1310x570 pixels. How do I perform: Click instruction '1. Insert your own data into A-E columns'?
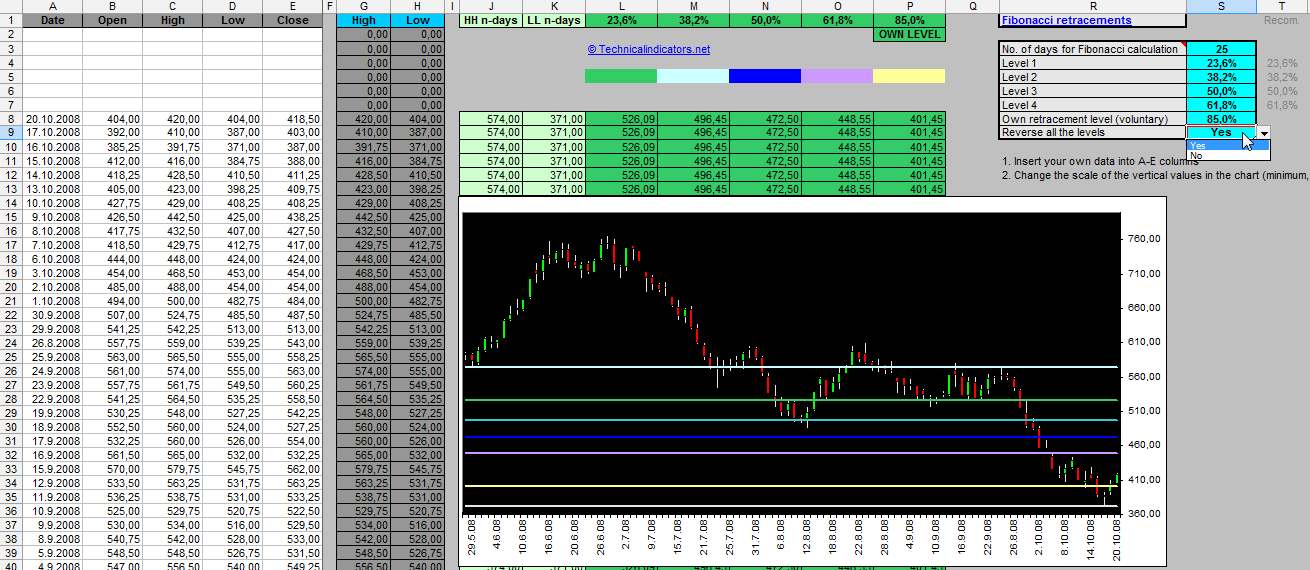[1099, 161]
